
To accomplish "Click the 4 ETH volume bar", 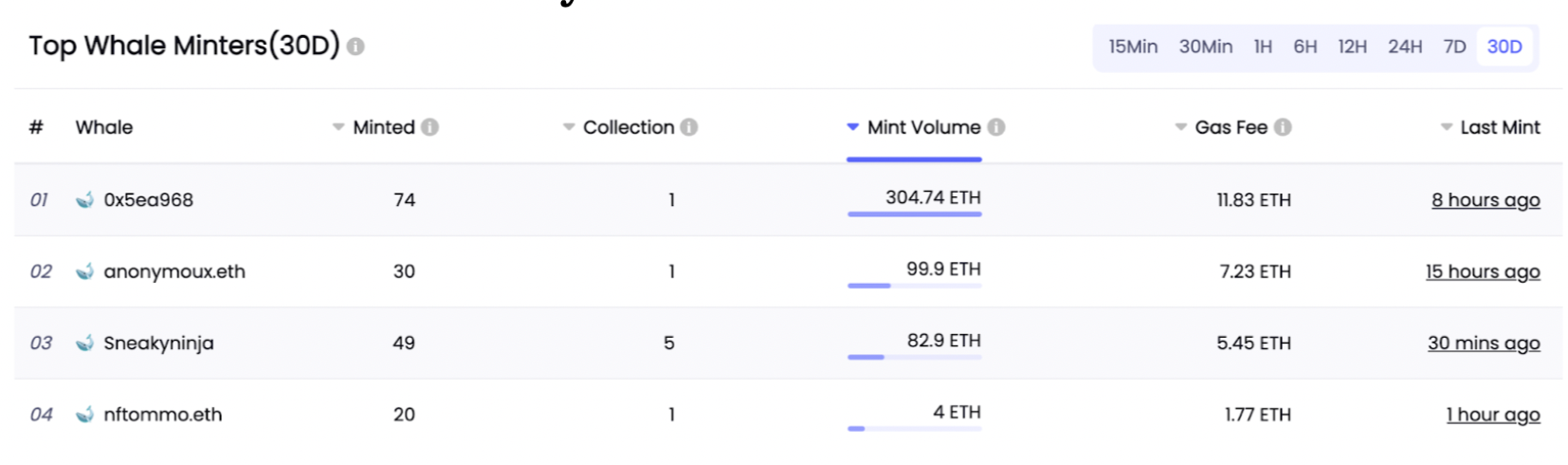I will coord(915,429).
